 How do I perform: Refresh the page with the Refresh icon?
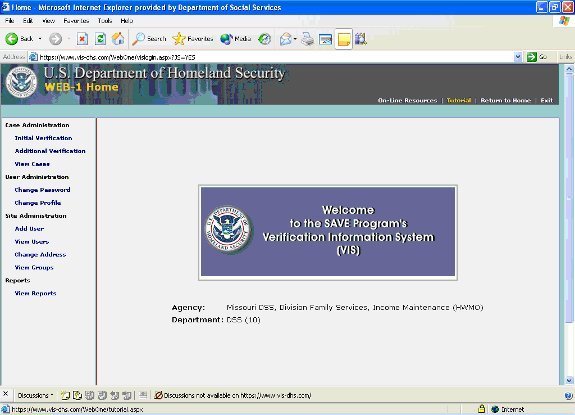point(100,39)
